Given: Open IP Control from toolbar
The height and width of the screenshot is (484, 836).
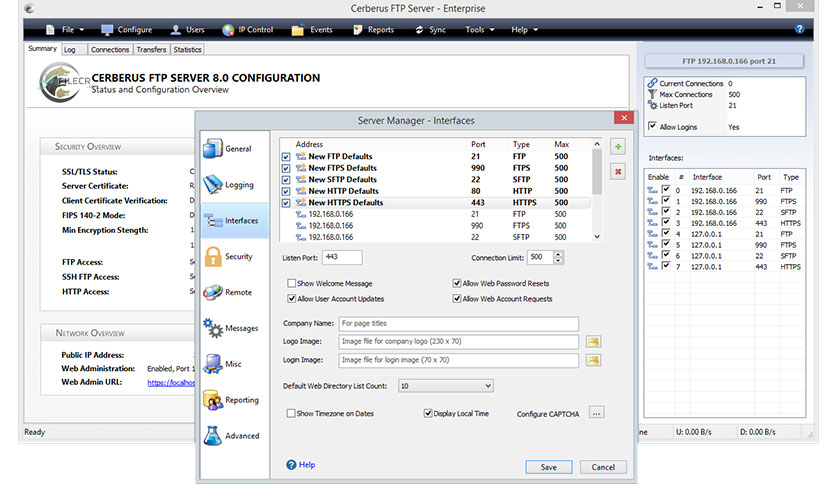Looking at the screenshot, I should (x=248, y=30).
